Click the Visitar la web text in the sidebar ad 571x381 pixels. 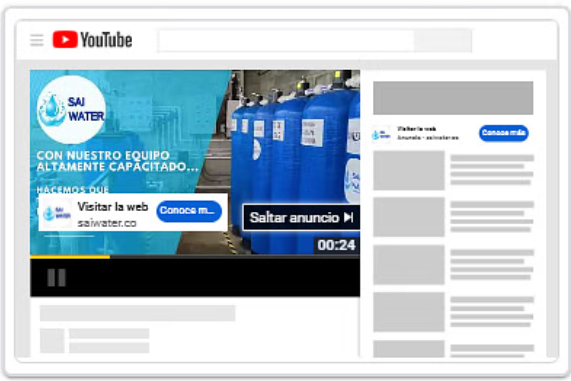tap(416, 129)
